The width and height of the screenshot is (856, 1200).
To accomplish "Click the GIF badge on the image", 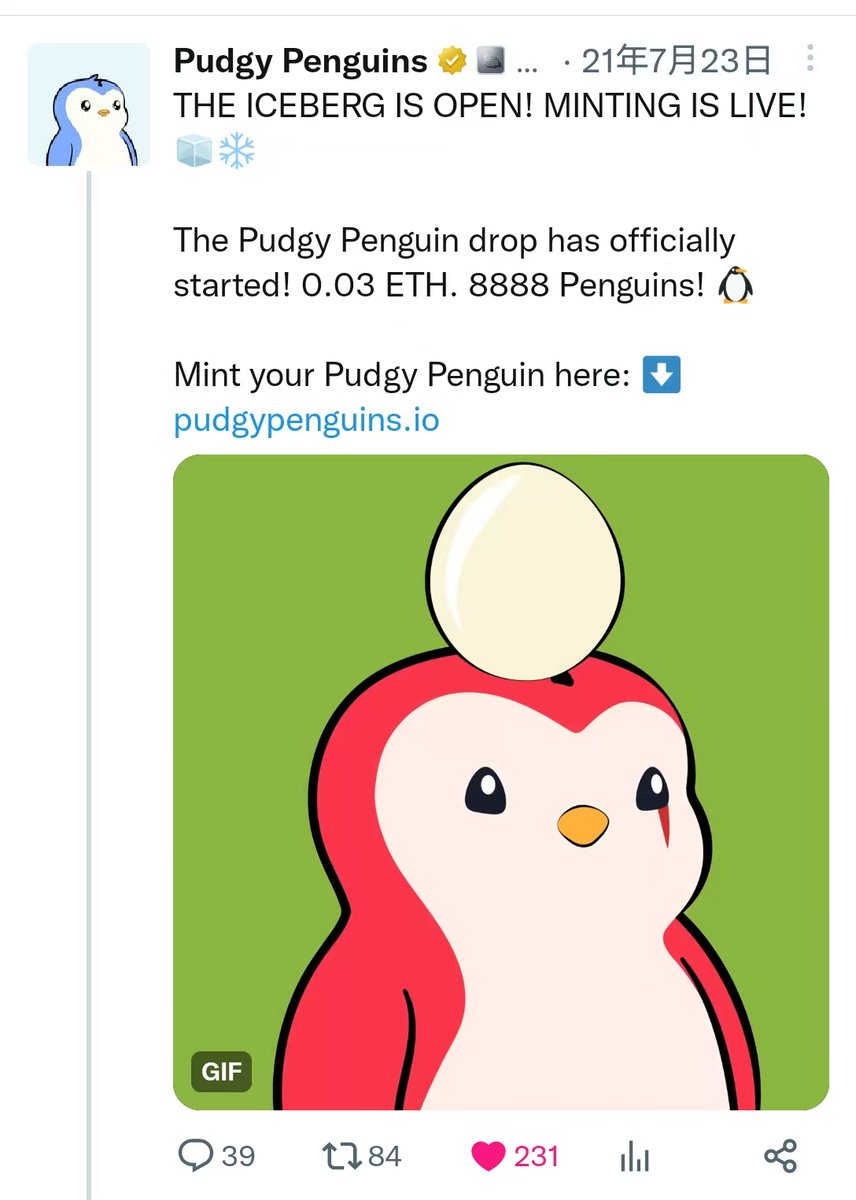I will (x=221, y=1072).
